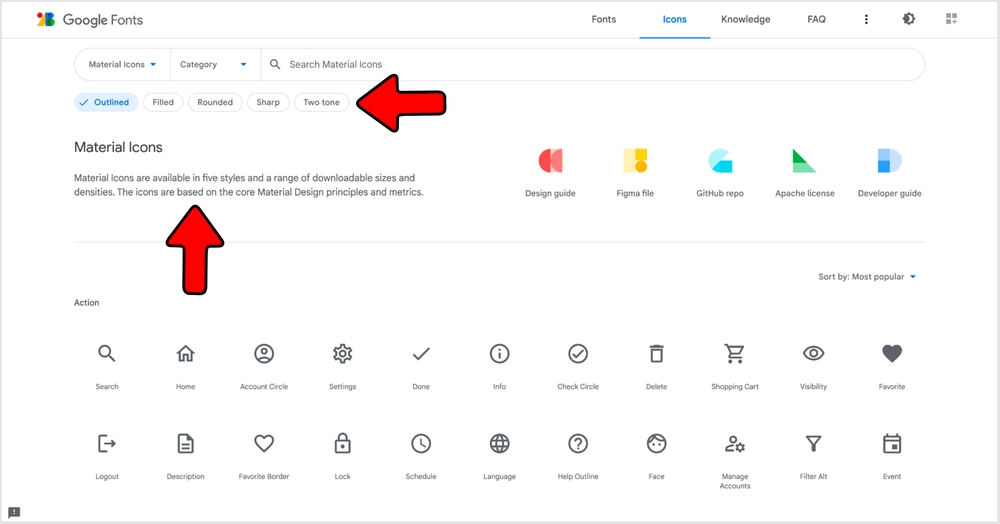The width and height of the screenshot is (1000, 524).
Task: Click the Material Icons heading text
Action: (x=118, y=147)
